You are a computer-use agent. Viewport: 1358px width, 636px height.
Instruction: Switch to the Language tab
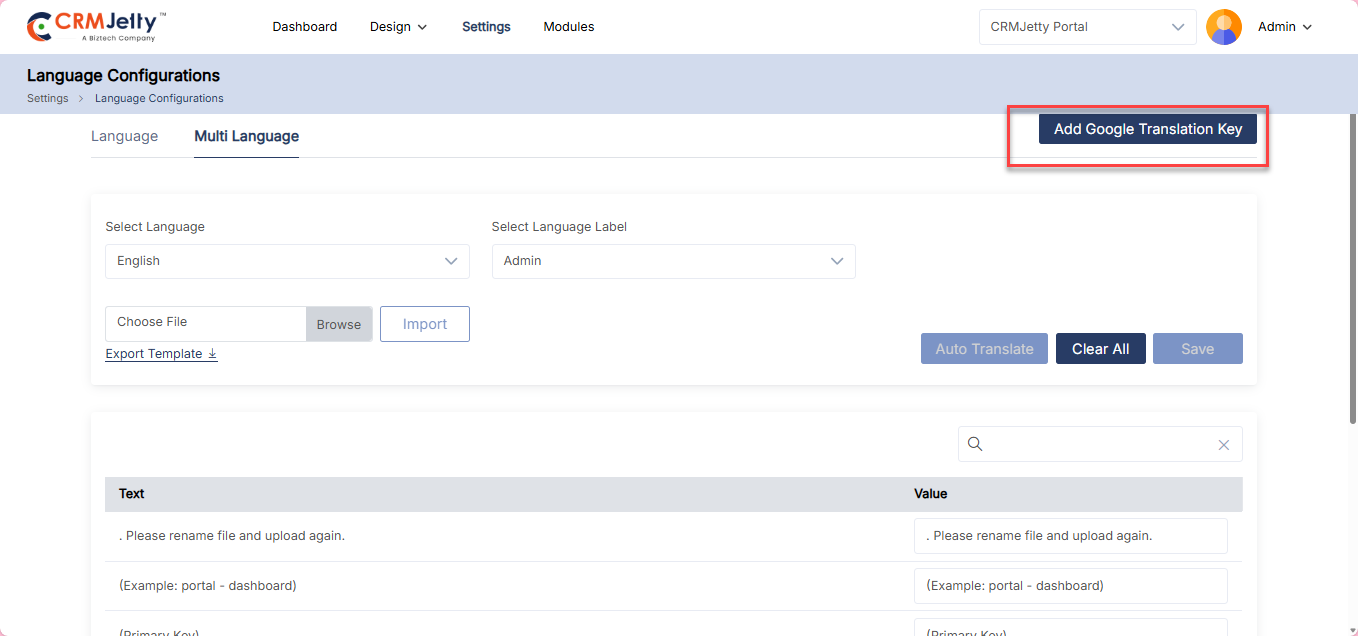124,136
